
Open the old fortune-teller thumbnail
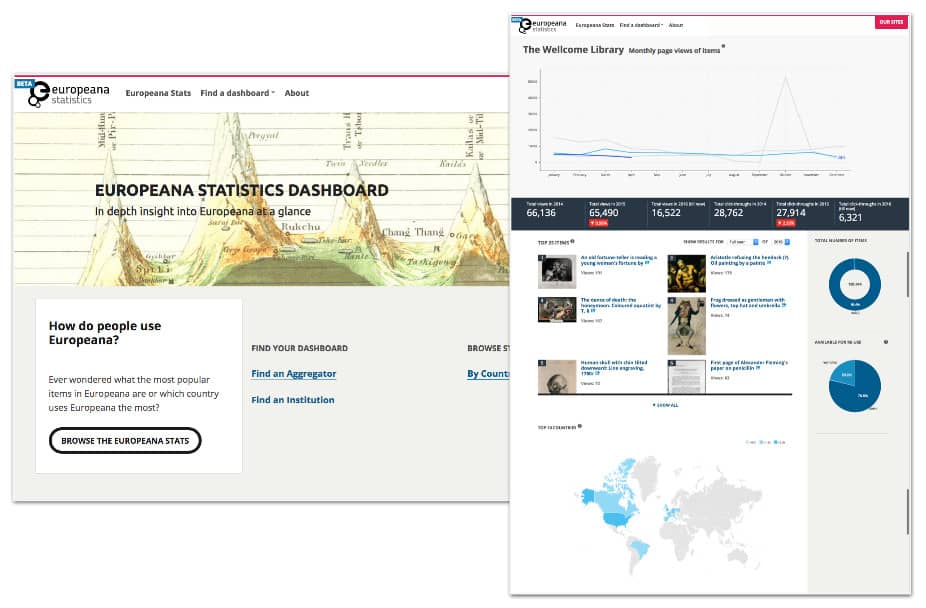click(557, 272)
